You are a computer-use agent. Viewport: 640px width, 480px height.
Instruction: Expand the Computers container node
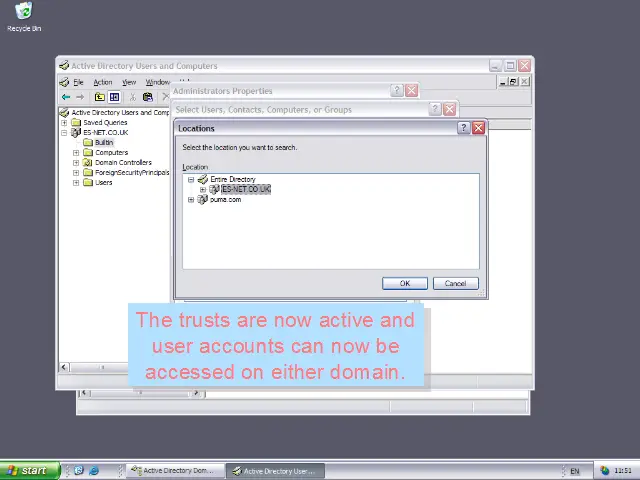76,153
